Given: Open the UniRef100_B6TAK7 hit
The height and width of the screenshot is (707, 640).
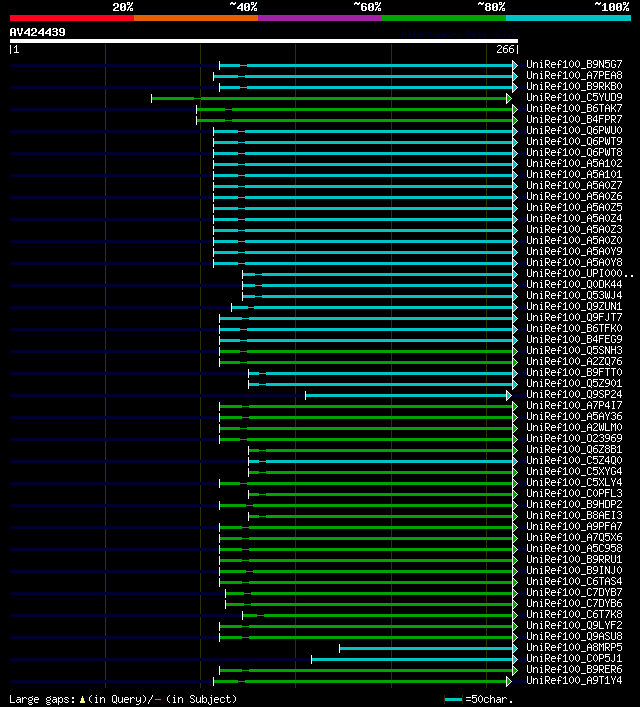Looking at the screenshot, I should pyautogui.click(x=574, y=108).
